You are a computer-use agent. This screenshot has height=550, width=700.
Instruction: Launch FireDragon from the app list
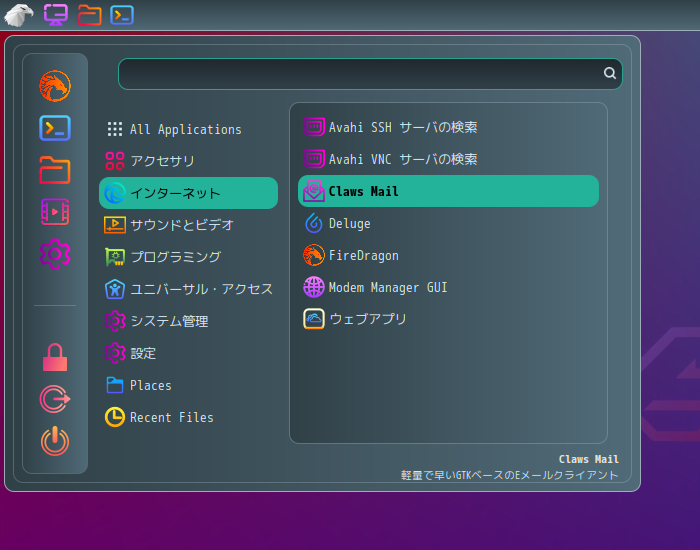tap(448, 255)
